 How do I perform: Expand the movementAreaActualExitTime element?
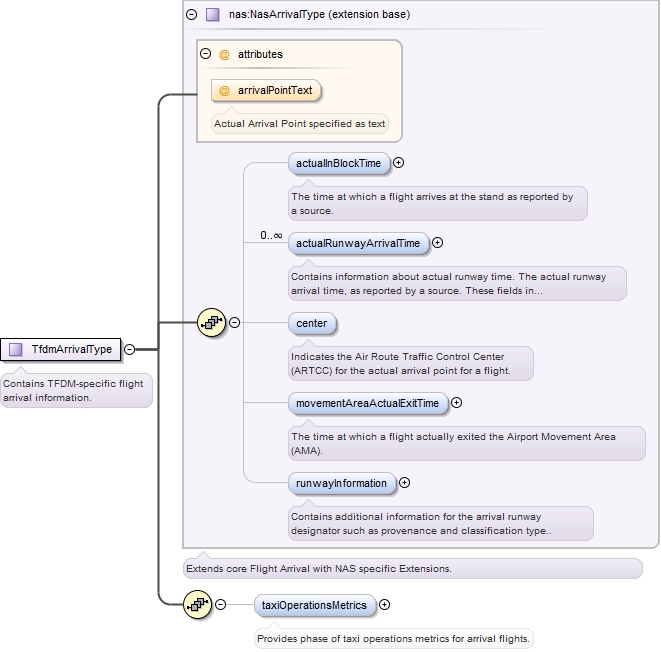[457, 403]
